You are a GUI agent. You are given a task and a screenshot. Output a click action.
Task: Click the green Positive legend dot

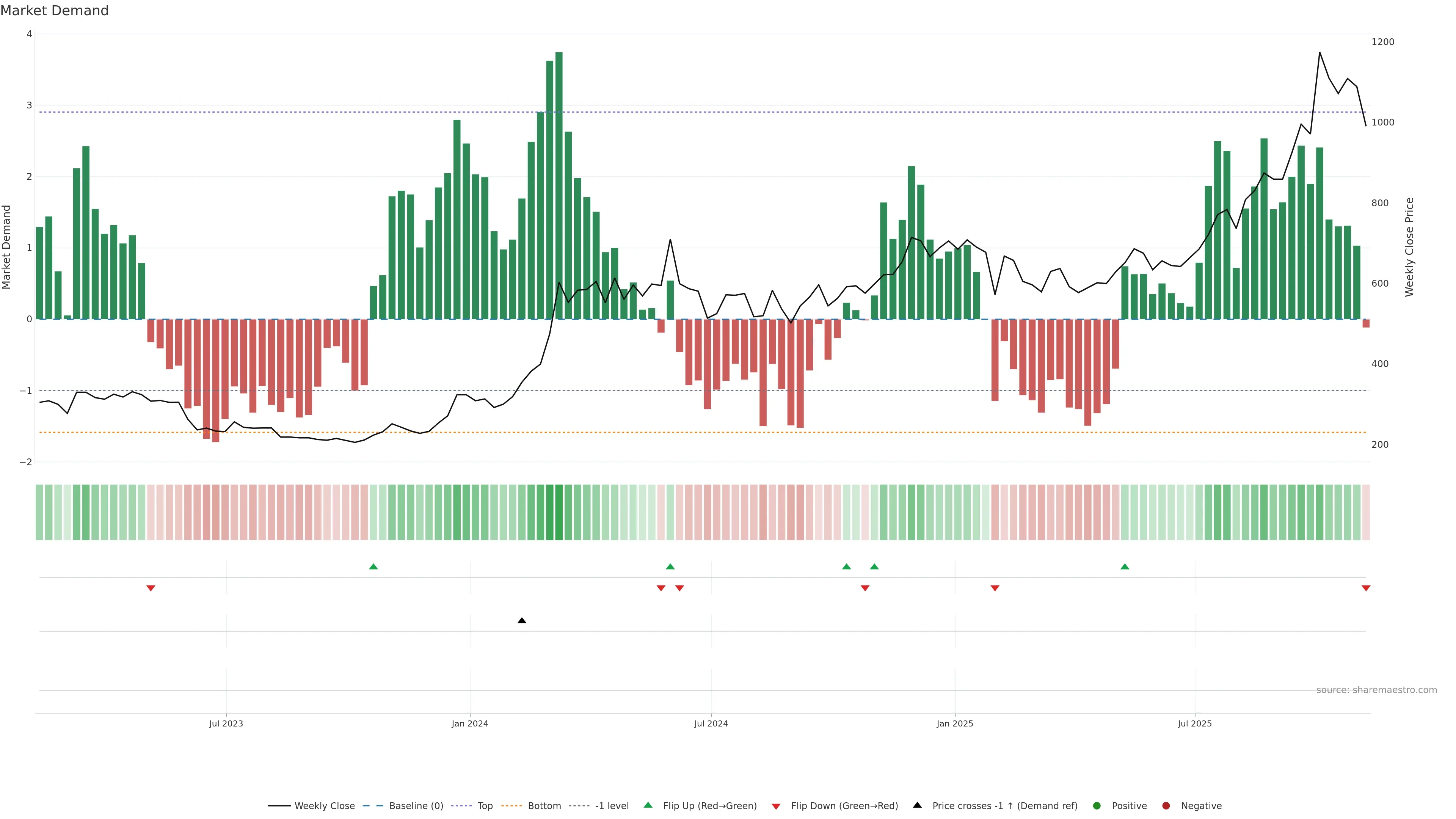pyautogui.click(x=1097, y=806)
